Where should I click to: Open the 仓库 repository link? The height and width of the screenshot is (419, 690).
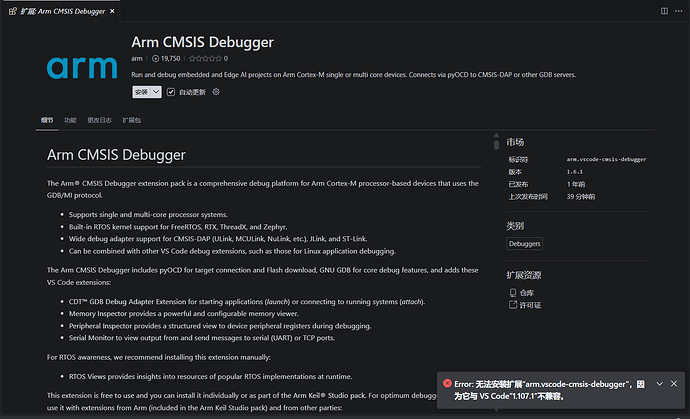coord(526,293)
